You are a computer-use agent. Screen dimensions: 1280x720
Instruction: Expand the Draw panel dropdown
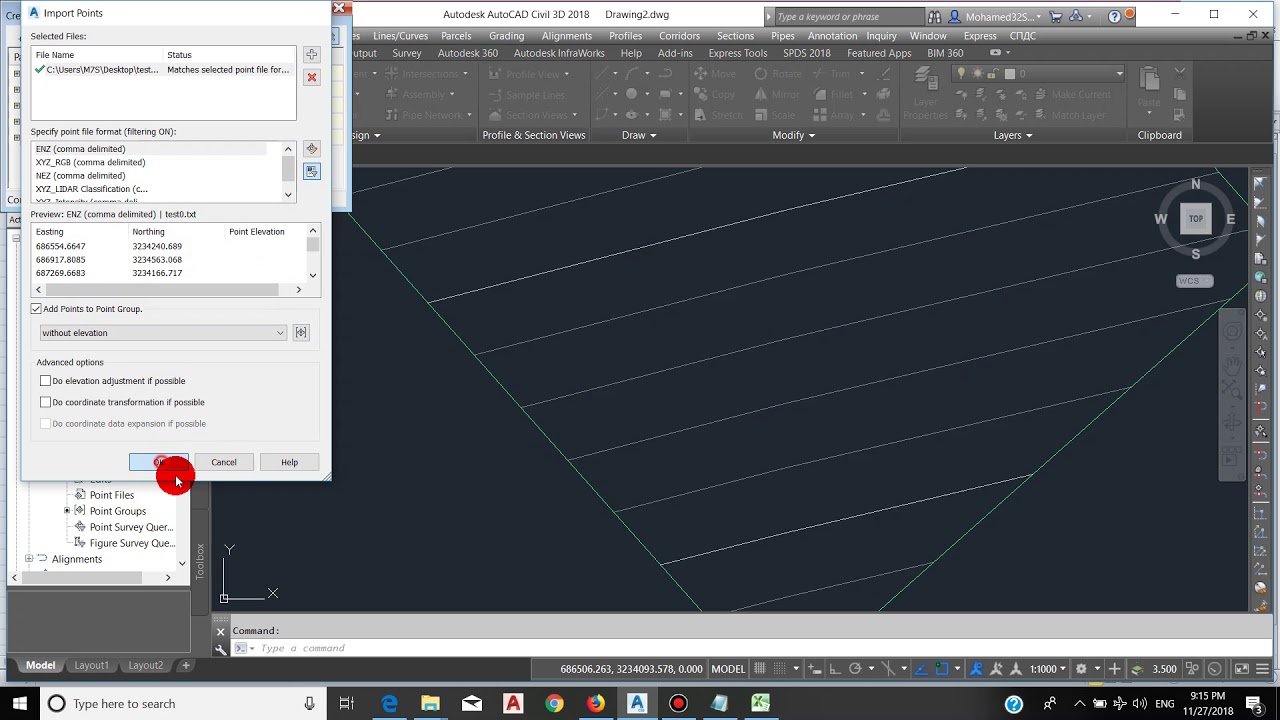(x=639, y=135)
